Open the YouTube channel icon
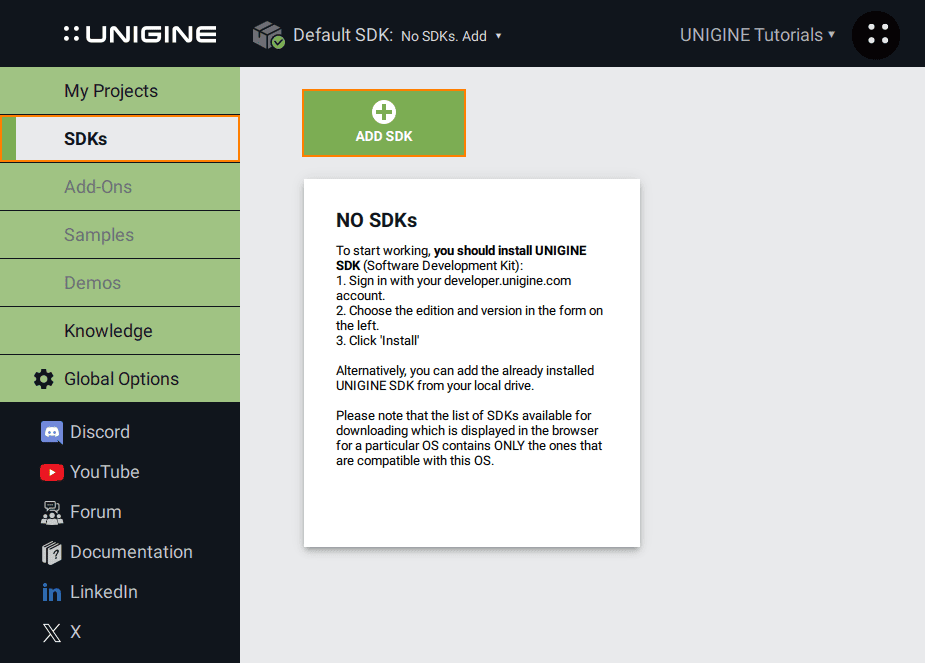The height and width of the screenshot is (663, 925). pyautogui.click(x=52, y=472)
